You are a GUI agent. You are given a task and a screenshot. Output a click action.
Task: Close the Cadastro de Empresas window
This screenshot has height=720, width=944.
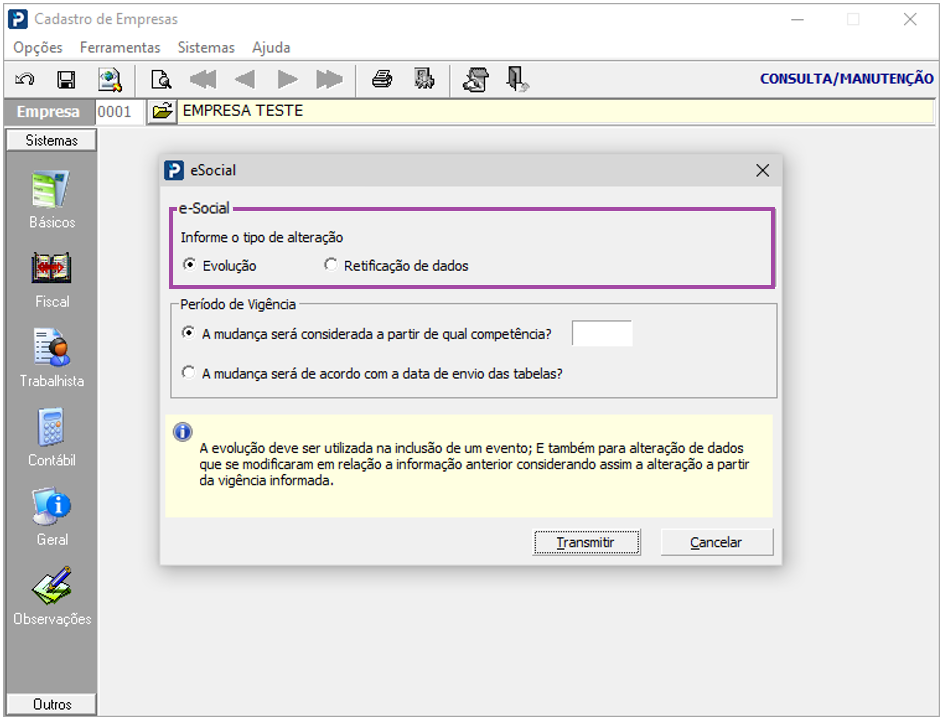click(x=910, y=19)
